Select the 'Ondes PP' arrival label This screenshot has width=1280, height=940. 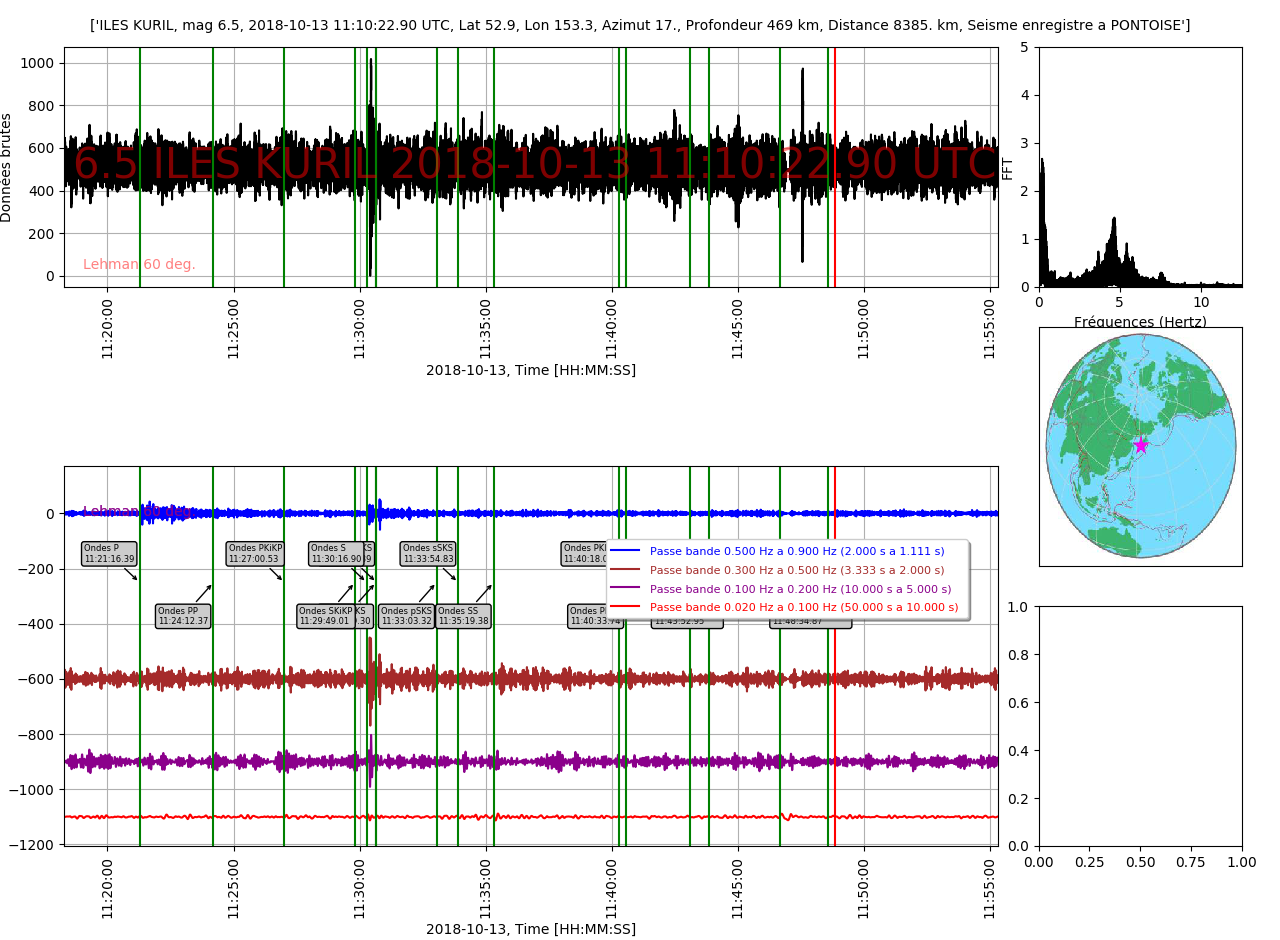tap(183, 616)
